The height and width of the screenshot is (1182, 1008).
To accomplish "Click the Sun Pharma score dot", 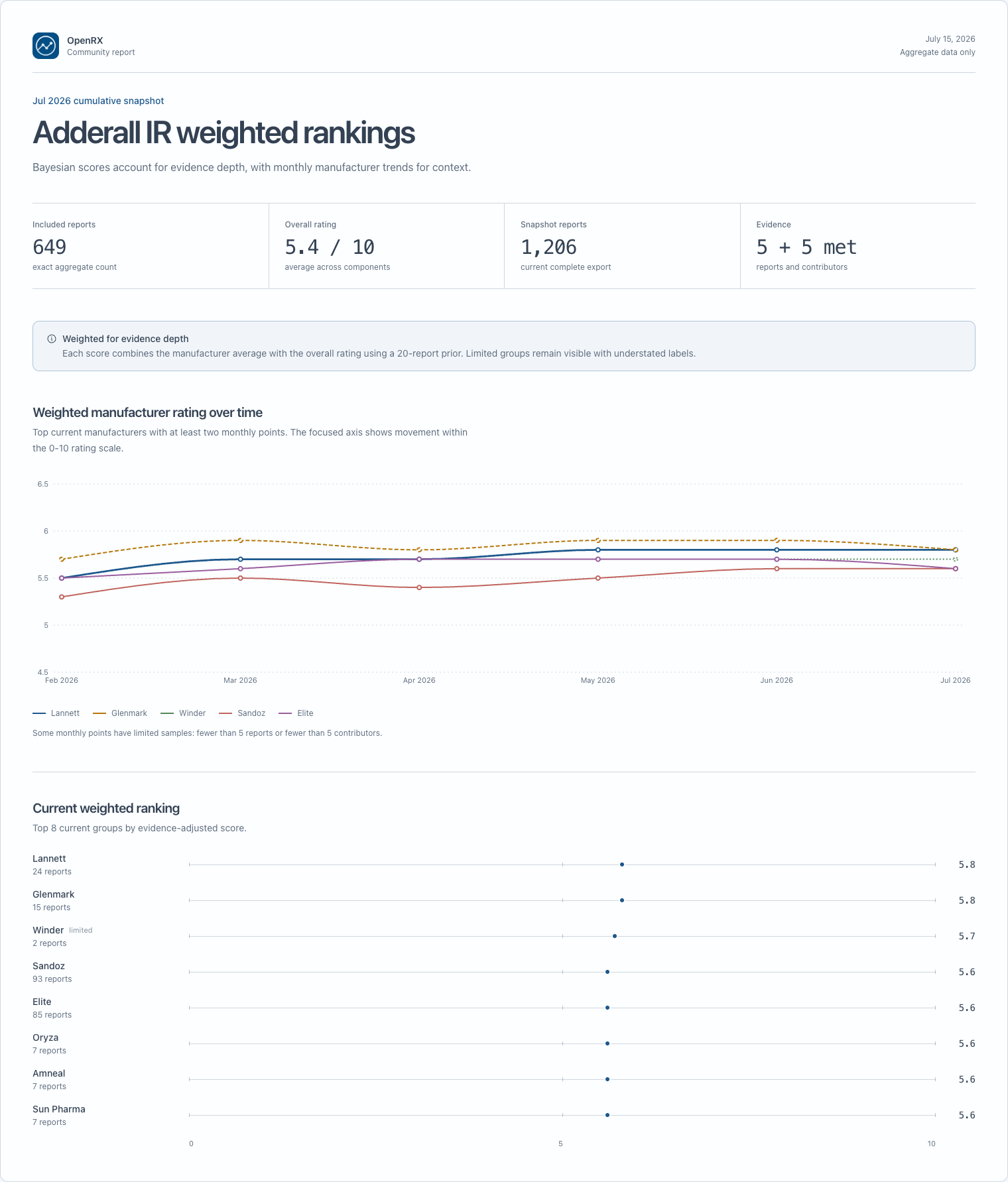I will [607, 1115].
